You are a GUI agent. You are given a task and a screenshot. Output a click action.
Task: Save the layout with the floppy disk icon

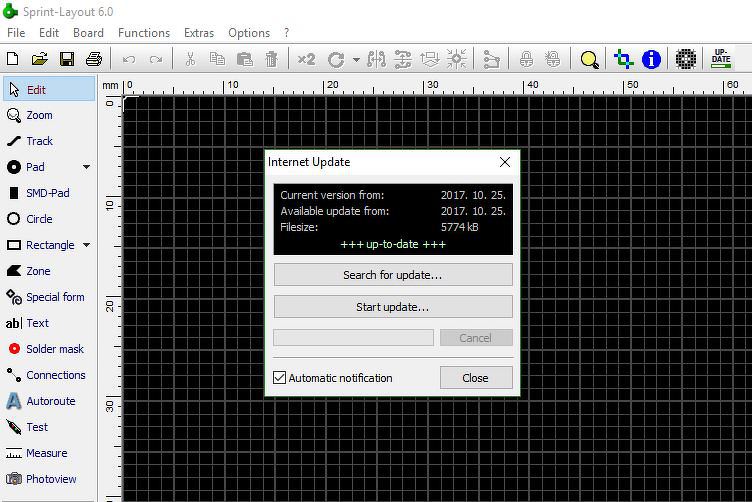[x=67, y=59]
